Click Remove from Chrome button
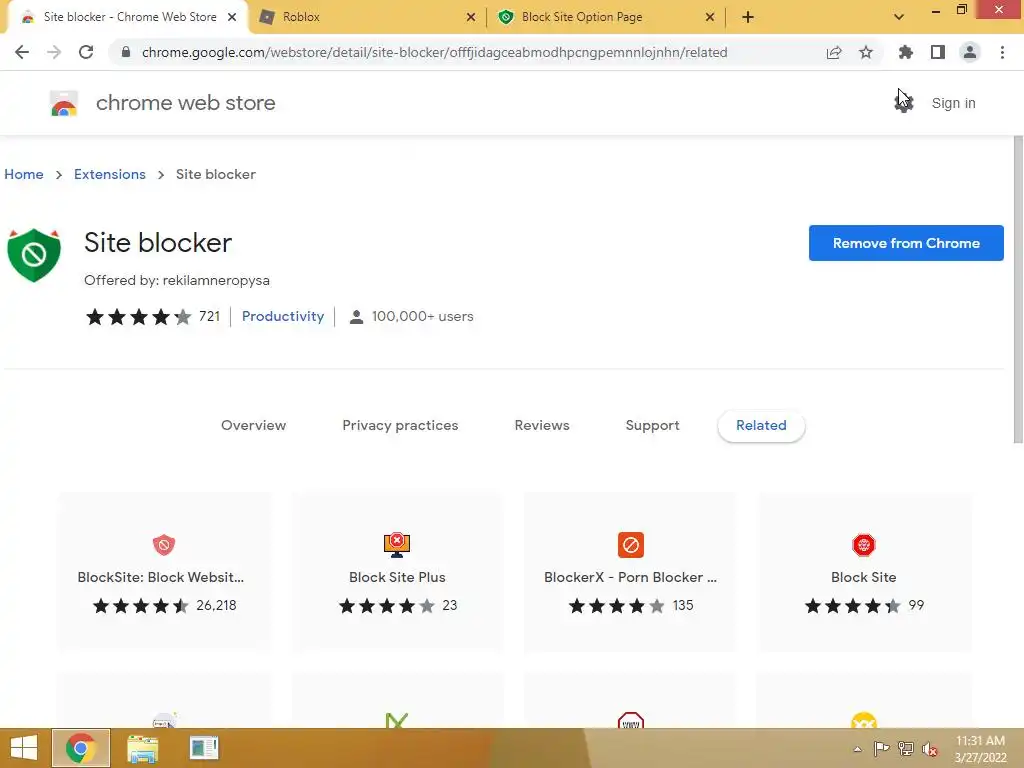 (906, 243)
